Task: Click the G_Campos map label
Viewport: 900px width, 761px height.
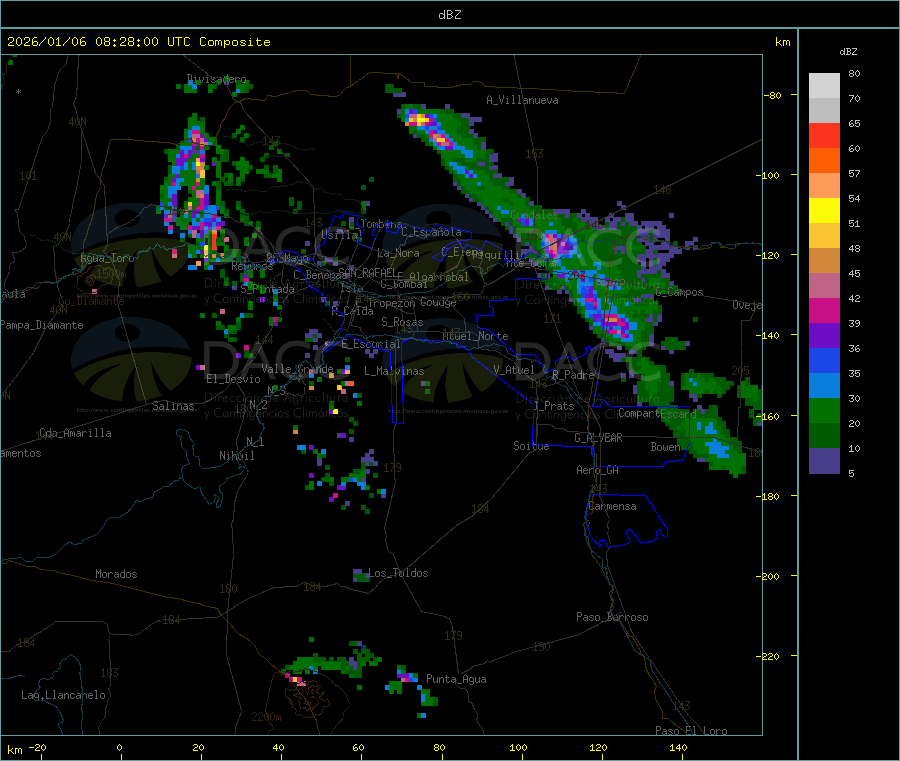Action: (679, 292)
